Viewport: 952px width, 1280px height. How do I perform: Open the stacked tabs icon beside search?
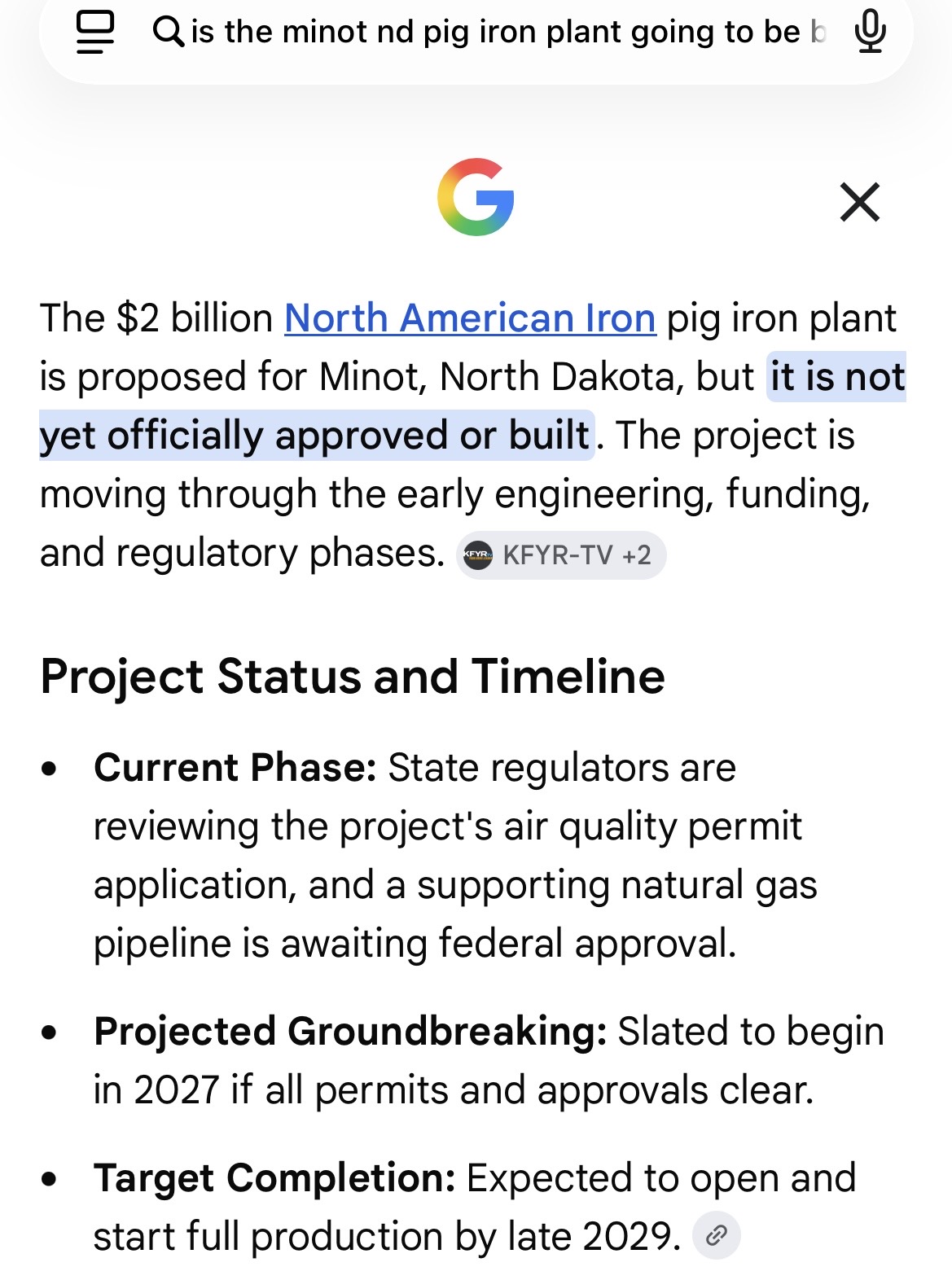pyautogui.click(x=95, y=33)
